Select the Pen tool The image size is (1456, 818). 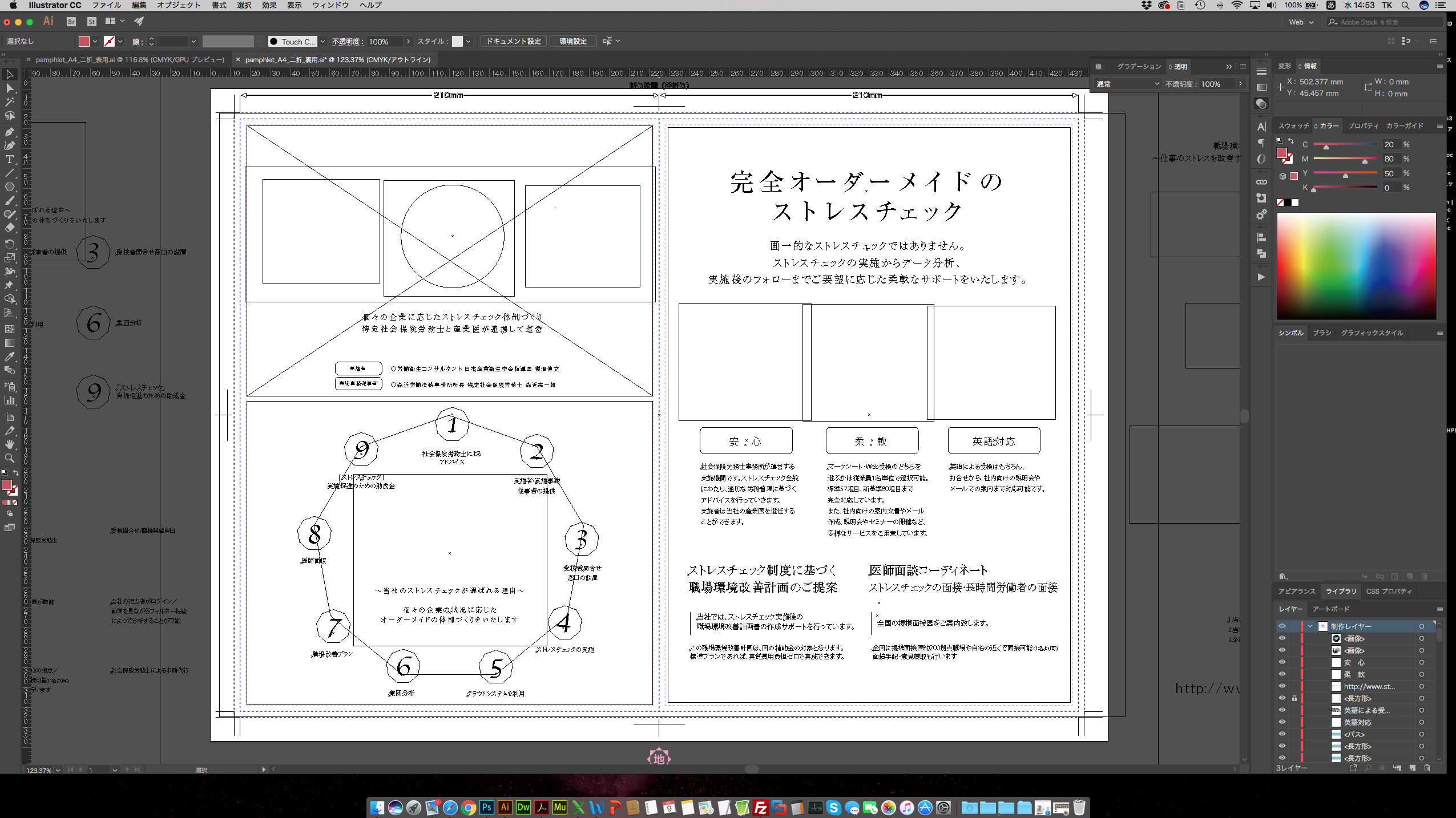point(10,132)
